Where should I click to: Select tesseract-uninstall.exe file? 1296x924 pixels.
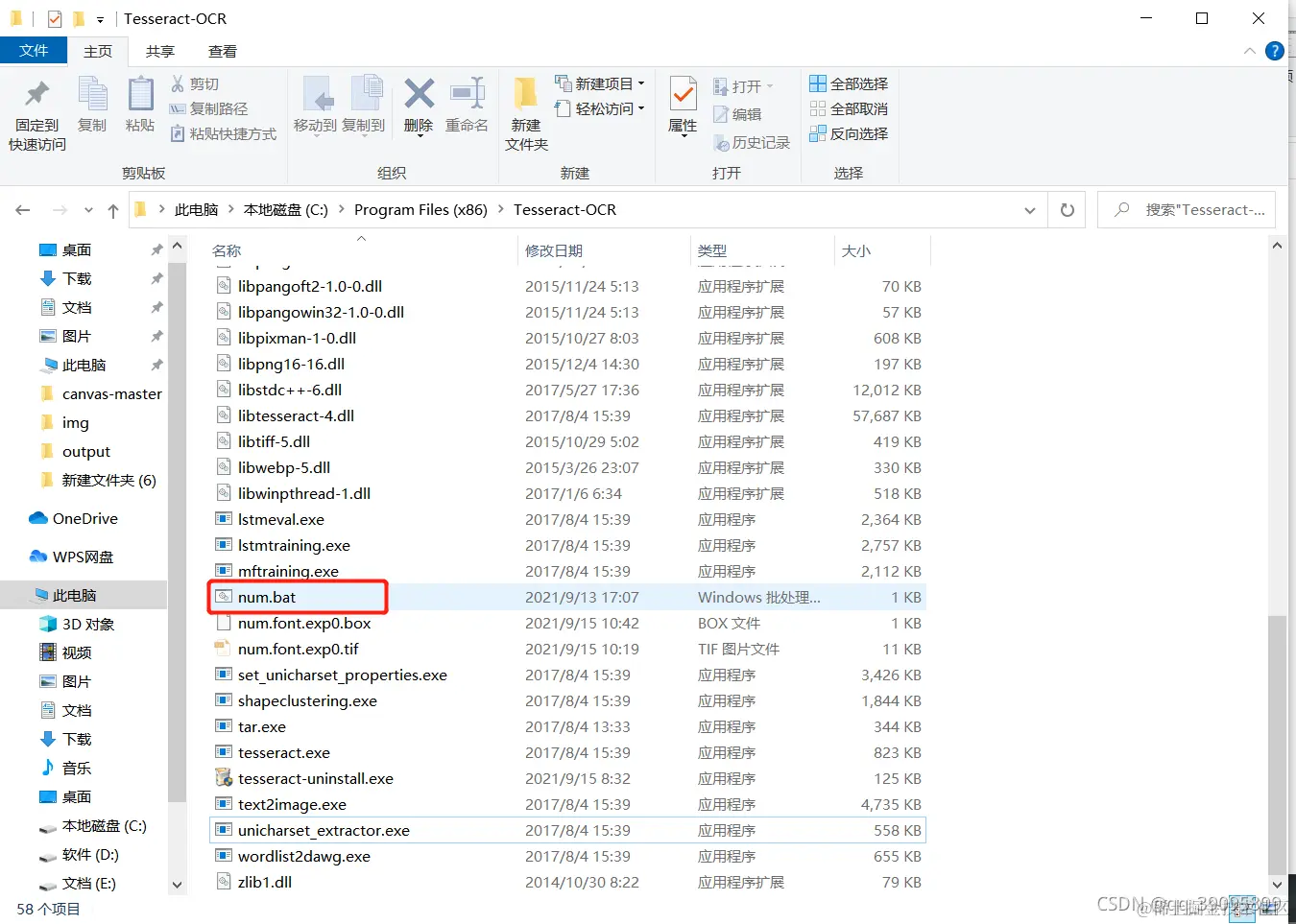pyautogui.click(x=568, y=778)
